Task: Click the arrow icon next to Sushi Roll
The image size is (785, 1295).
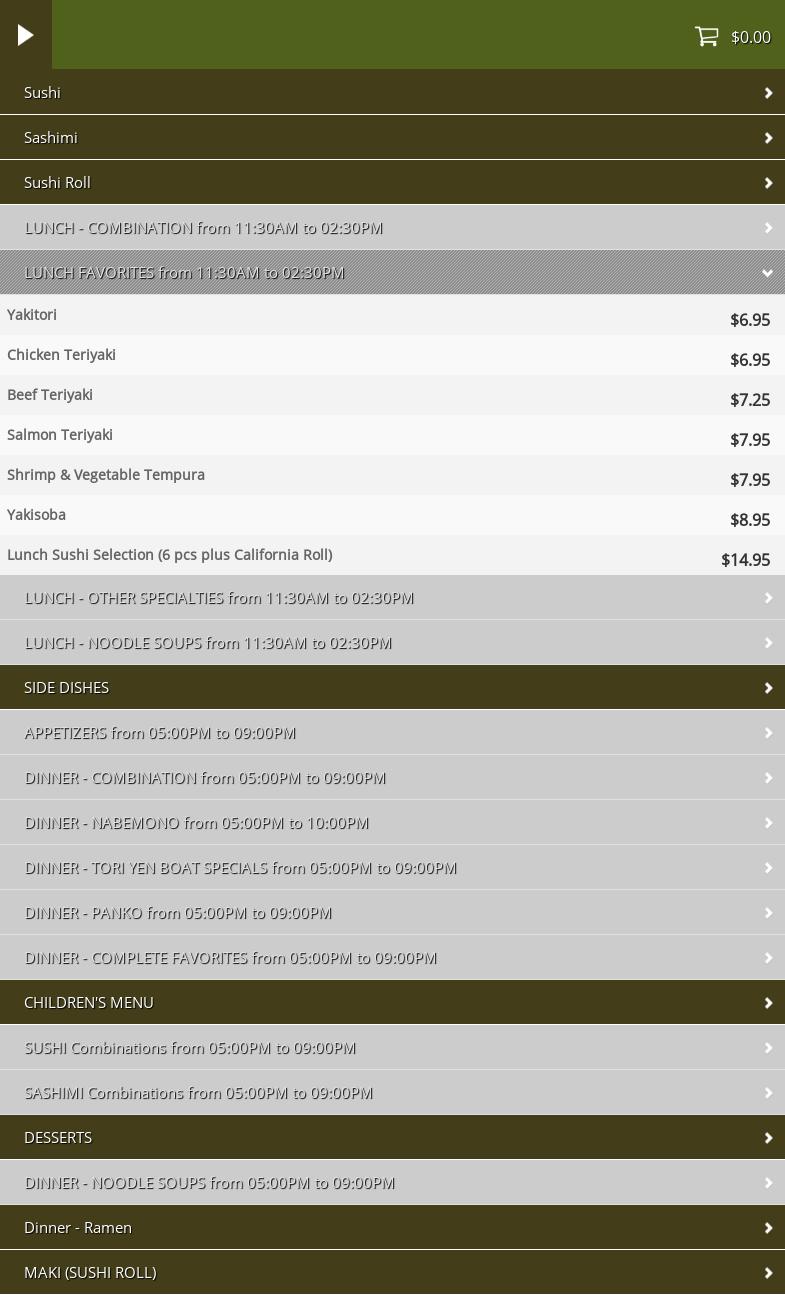Action: pyautogui.click(x=768, y=183)
